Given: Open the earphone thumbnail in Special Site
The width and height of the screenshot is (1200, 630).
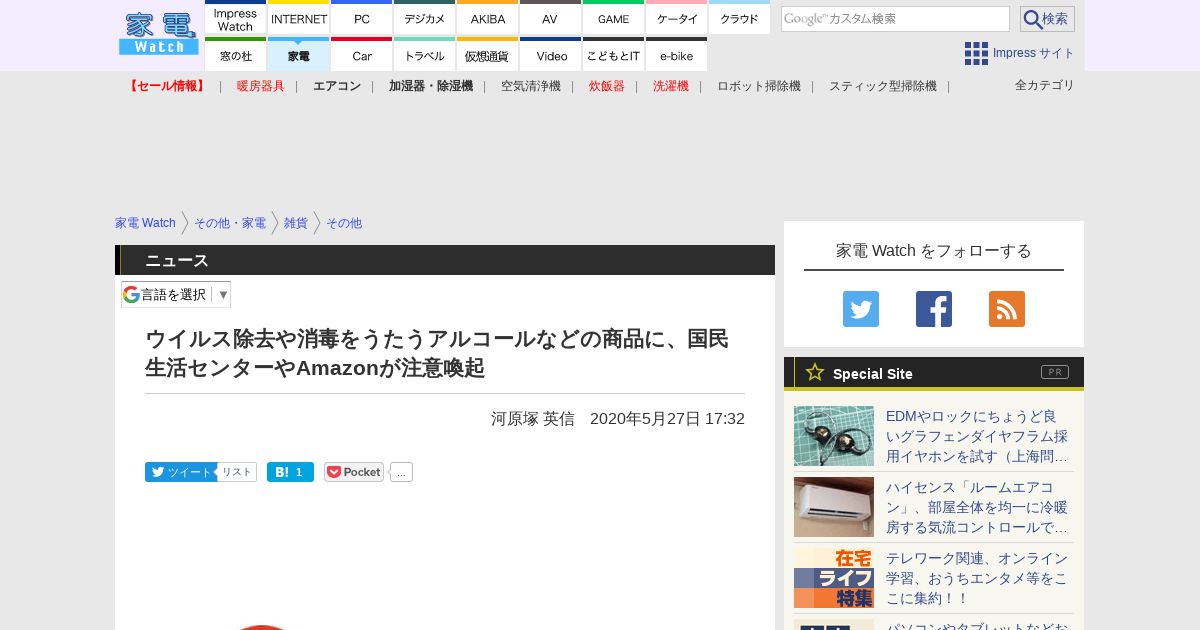Looking at the screenshot, I should pyautogui.click(x=834, y=436).
